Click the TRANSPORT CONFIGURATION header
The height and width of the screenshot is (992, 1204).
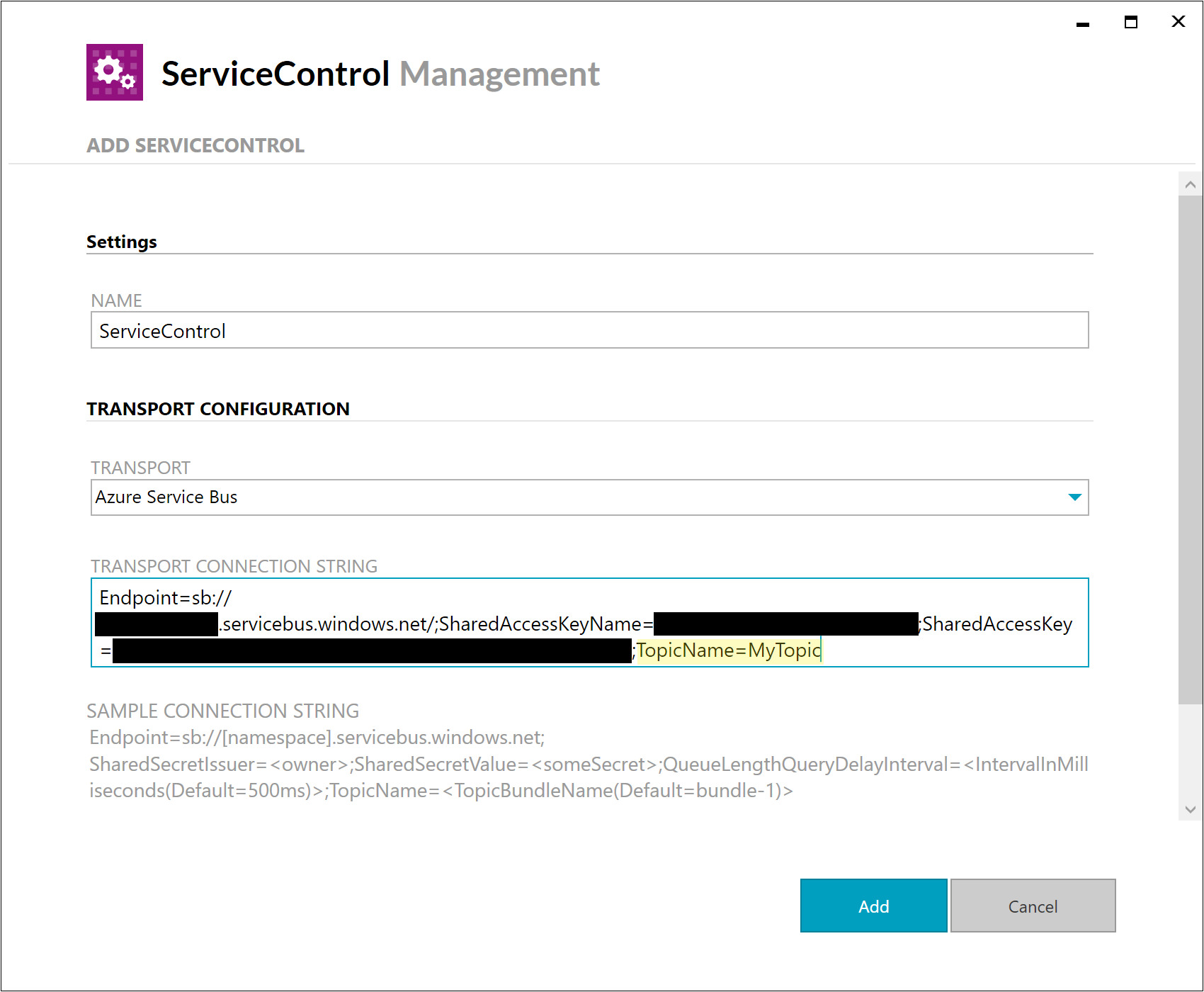tap(218, 409)
